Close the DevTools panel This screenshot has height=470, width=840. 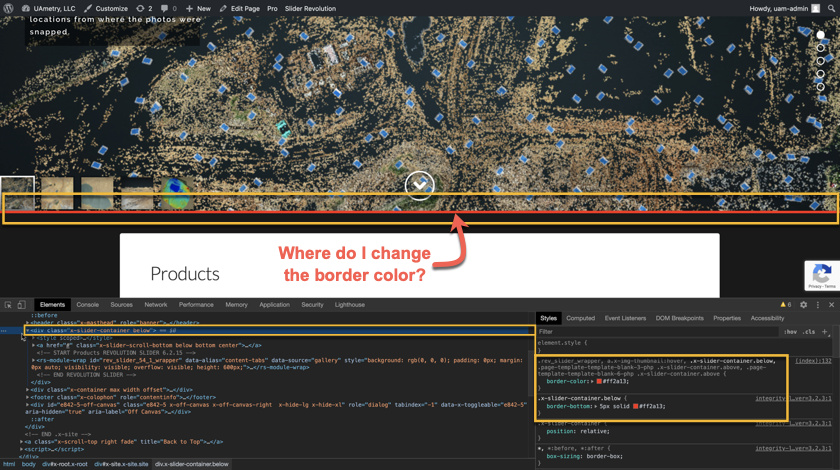click(831, 304)
